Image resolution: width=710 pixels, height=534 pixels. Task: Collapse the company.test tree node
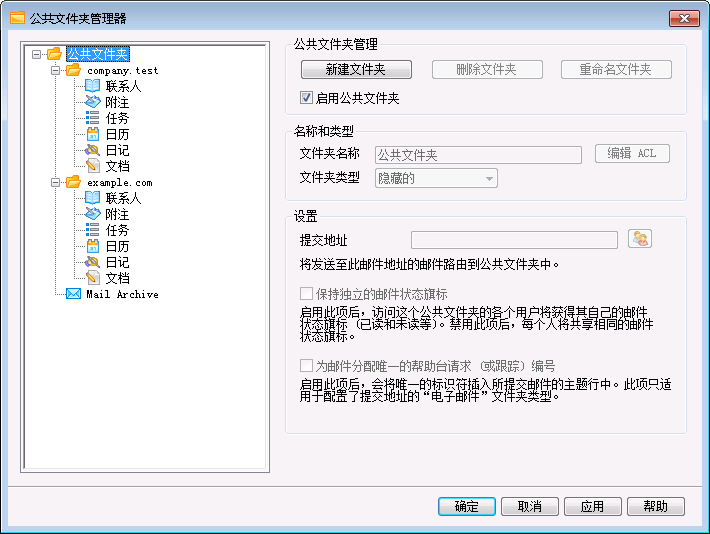tap(55, 71)
